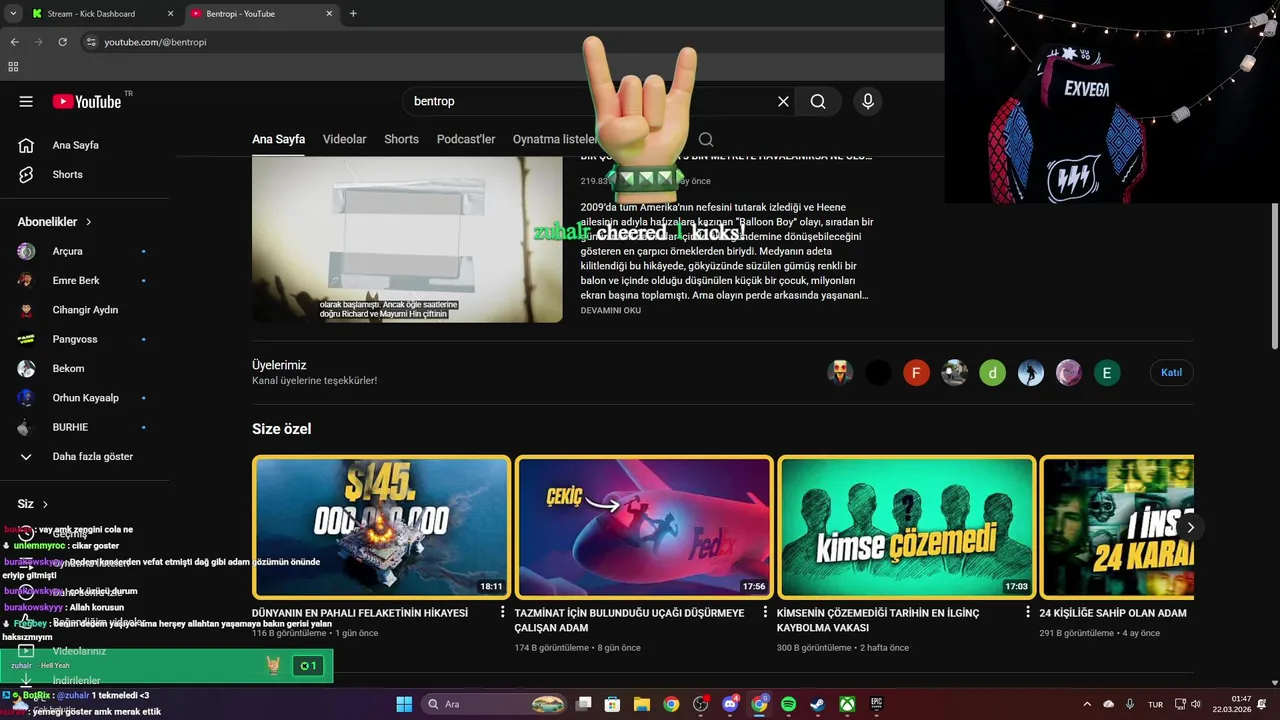This screenshot has width=1280, height=720.
Task: Open options menu for DÜNYANIN EN PAHALI video
Action: pos(503,612)
